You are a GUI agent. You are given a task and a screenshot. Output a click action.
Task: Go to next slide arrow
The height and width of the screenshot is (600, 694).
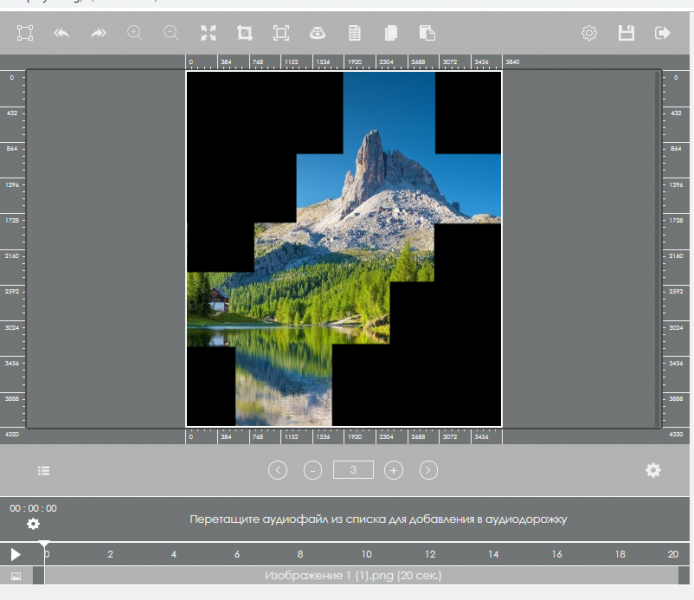click(x=428, y=470)
